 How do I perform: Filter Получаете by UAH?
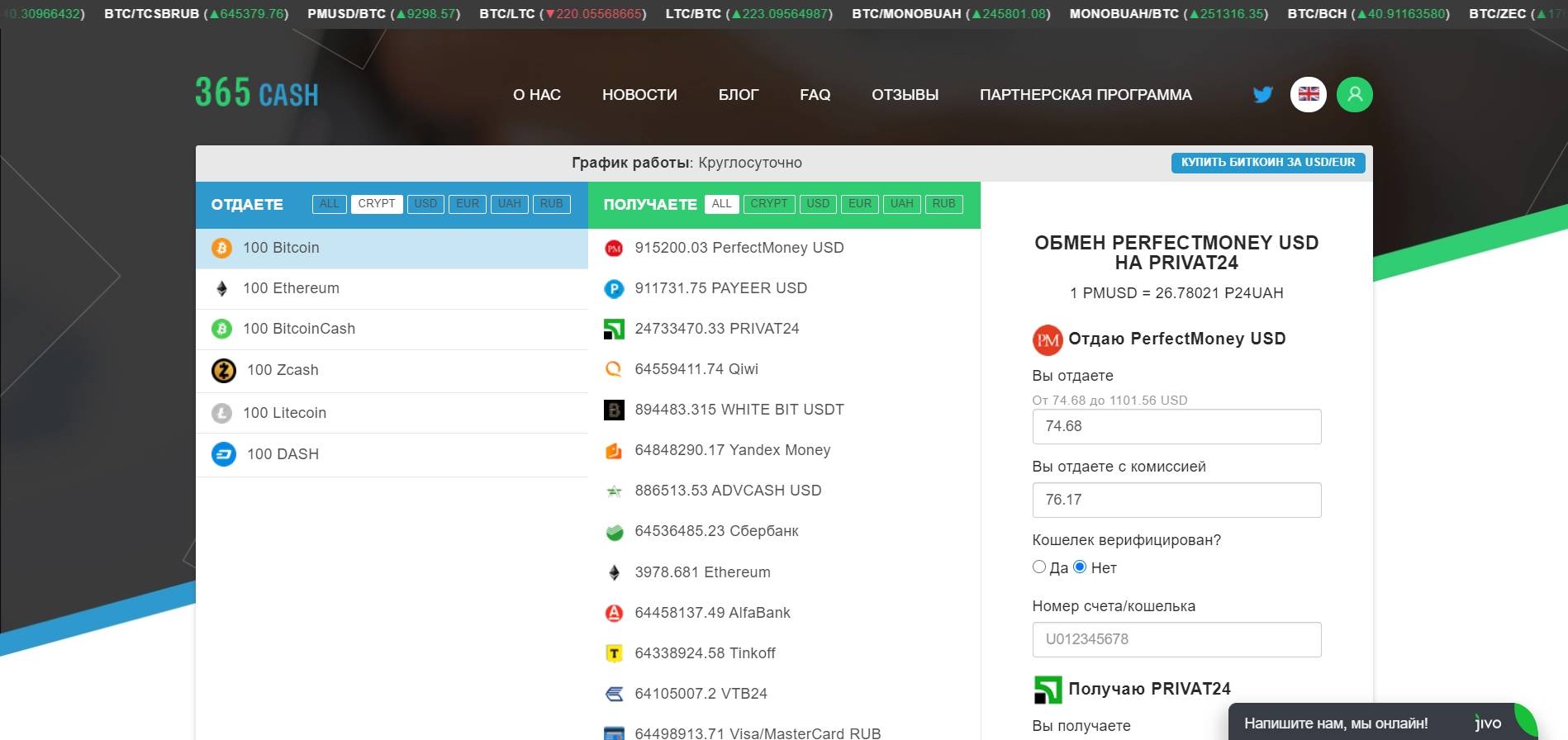[902, 204]
